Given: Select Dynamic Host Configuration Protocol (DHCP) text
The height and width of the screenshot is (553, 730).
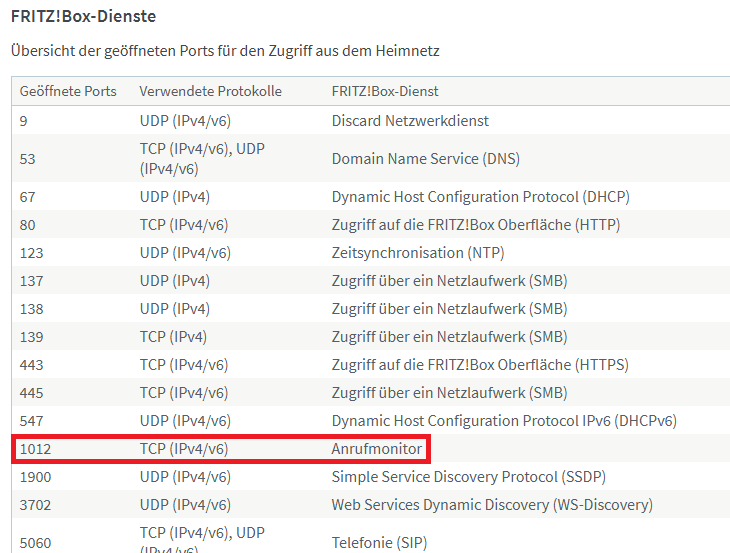Looking at the screenshot, I should coord(480,197).
